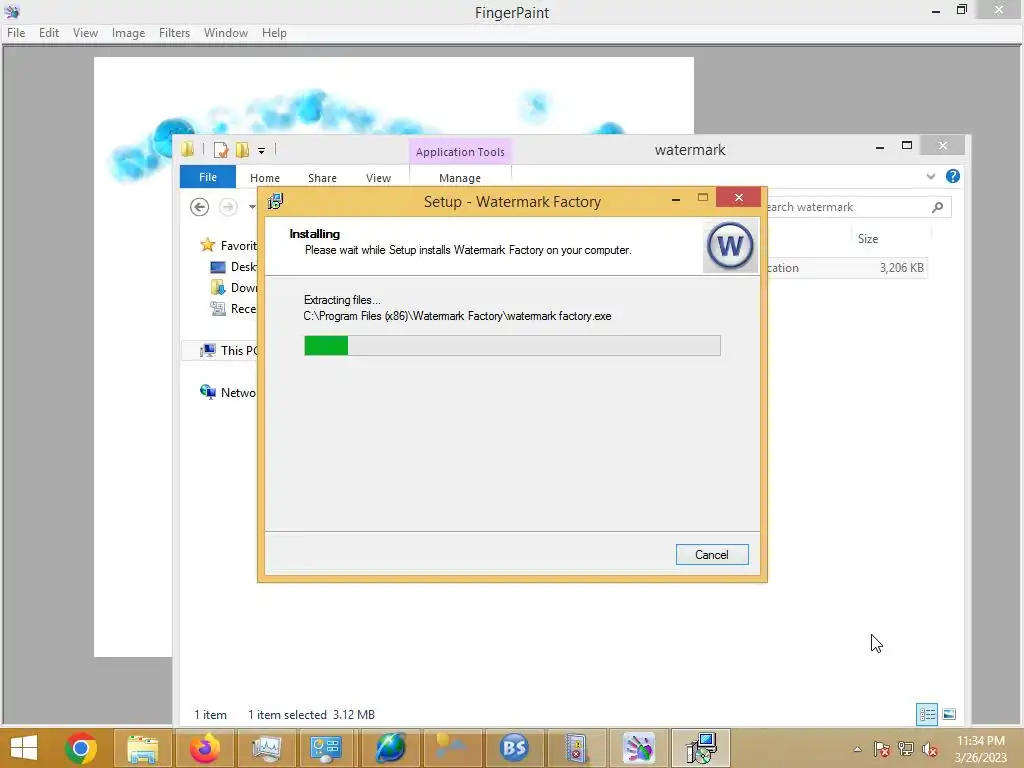Image resolution: width=1024 pixels, height=768 pixels.
Task: Open FingerPaint File menu
Action: coord(16,33)
